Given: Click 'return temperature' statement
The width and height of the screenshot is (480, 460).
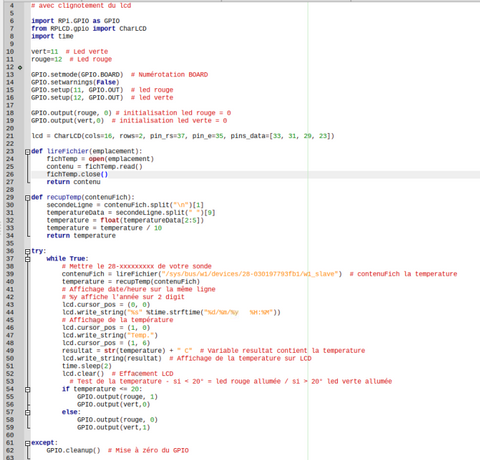Looking at the screenshot, I should click(x=81, y=236).
